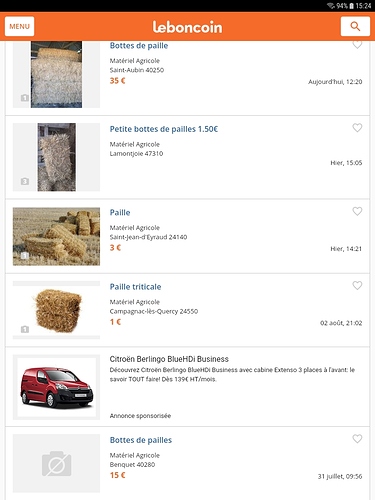The image size is (375, 500).
Task: Toggle heart on Saint-Aubin Bottes de paille
Action: coord(357,44)
